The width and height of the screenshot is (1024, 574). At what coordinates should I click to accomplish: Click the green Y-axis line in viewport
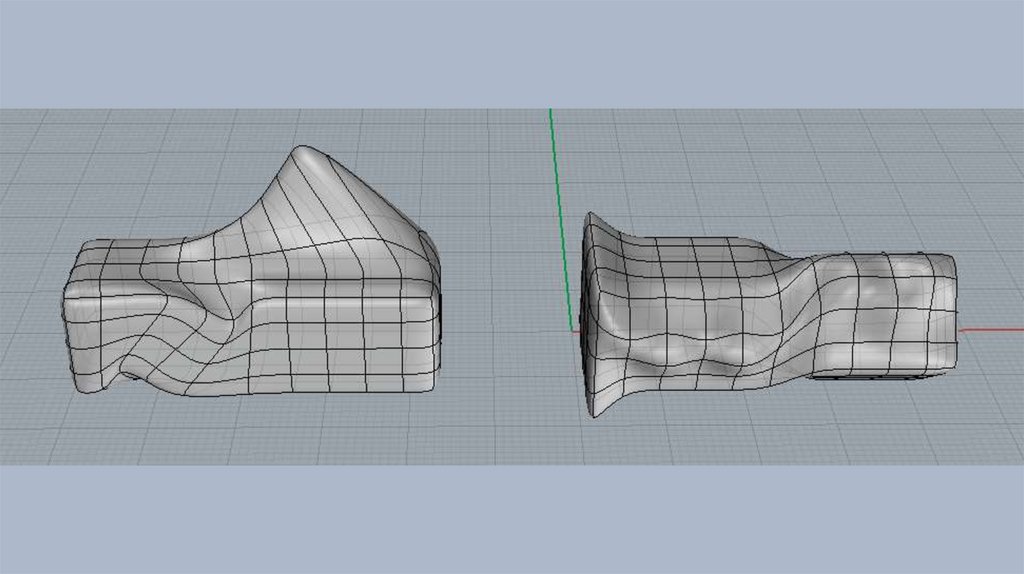click(x=561, y=219)
